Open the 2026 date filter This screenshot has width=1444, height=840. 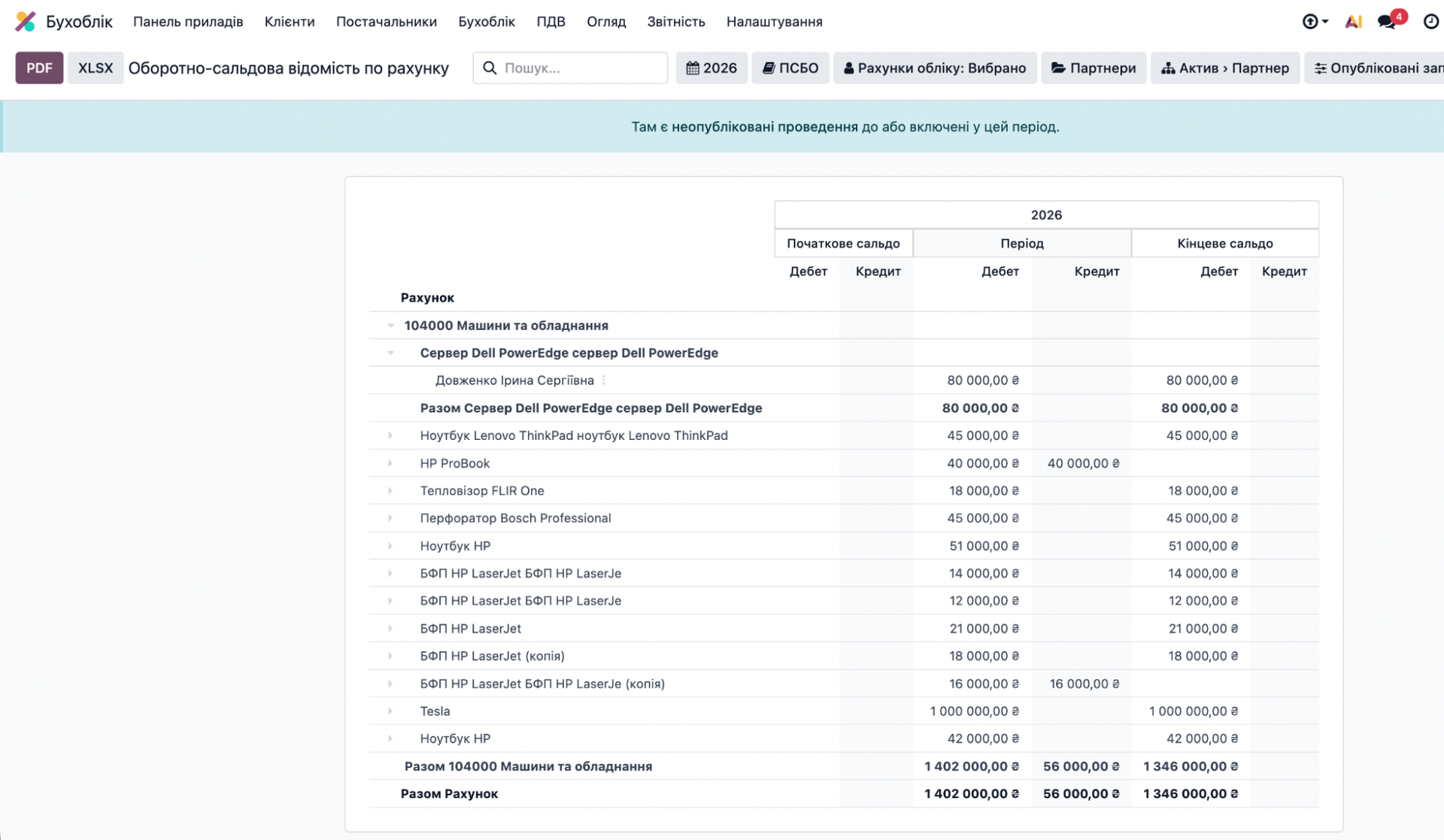(x=711, y=68)
